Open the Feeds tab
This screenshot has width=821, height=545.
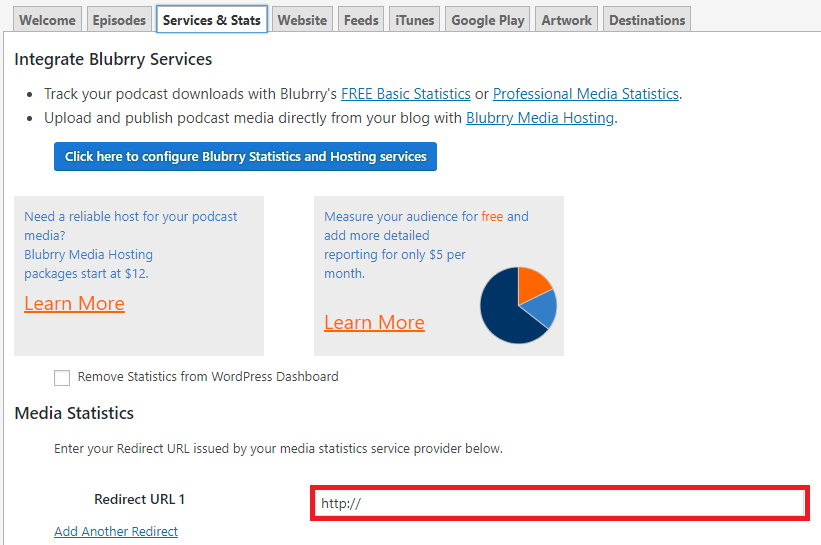(361, 20)
